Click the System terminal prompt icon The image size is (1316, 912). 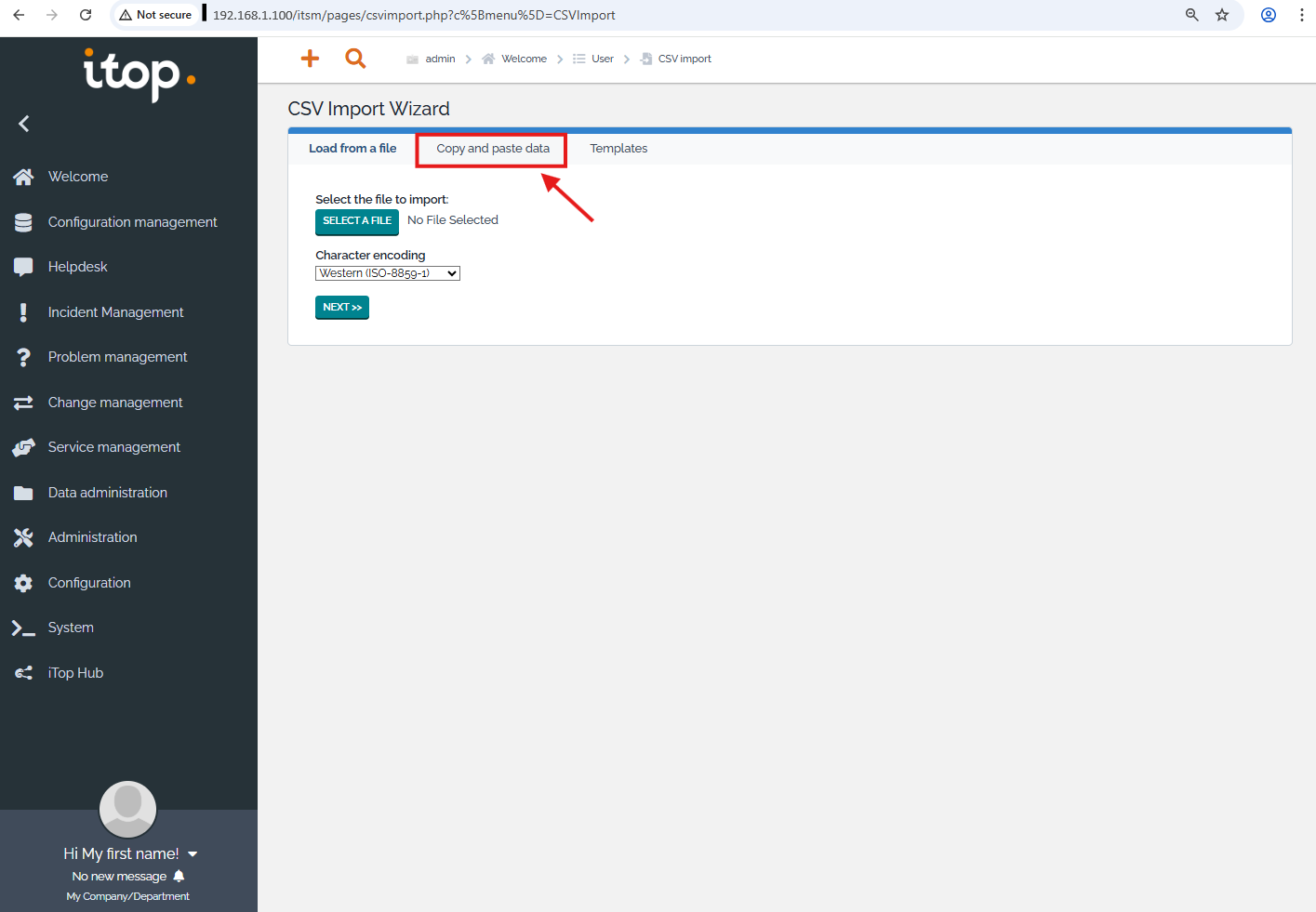[x=23, y=628]
